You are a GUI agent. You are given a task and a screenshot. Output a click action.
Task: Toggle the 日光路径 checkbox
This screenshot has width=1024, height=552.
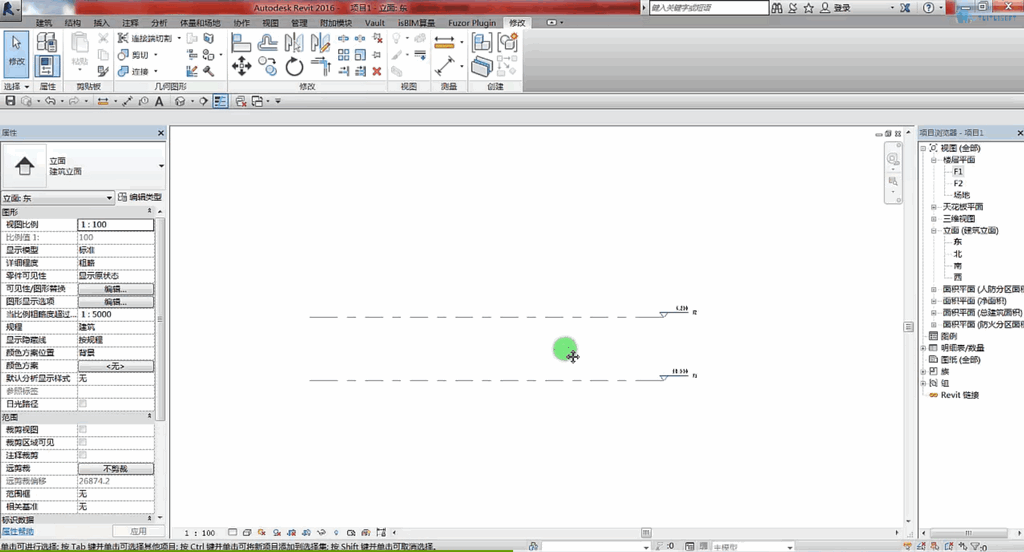pyautogui.click(x=82, y=404)
